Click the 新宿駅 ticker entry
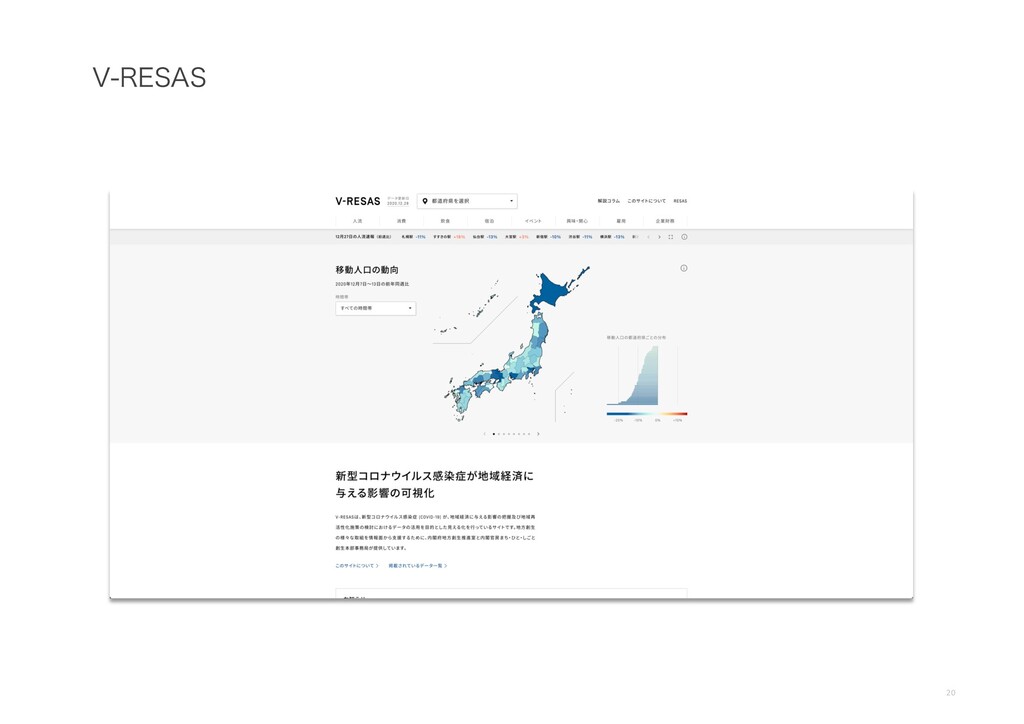 (549, 237)
